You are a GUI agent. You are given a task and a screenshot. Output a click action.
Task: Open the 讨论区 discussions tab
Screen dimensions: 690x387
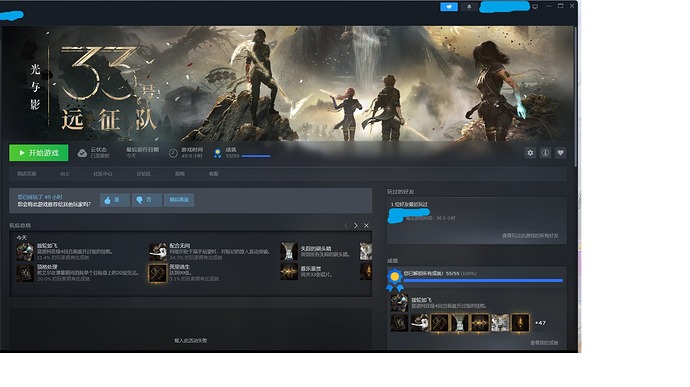point(143,174)
